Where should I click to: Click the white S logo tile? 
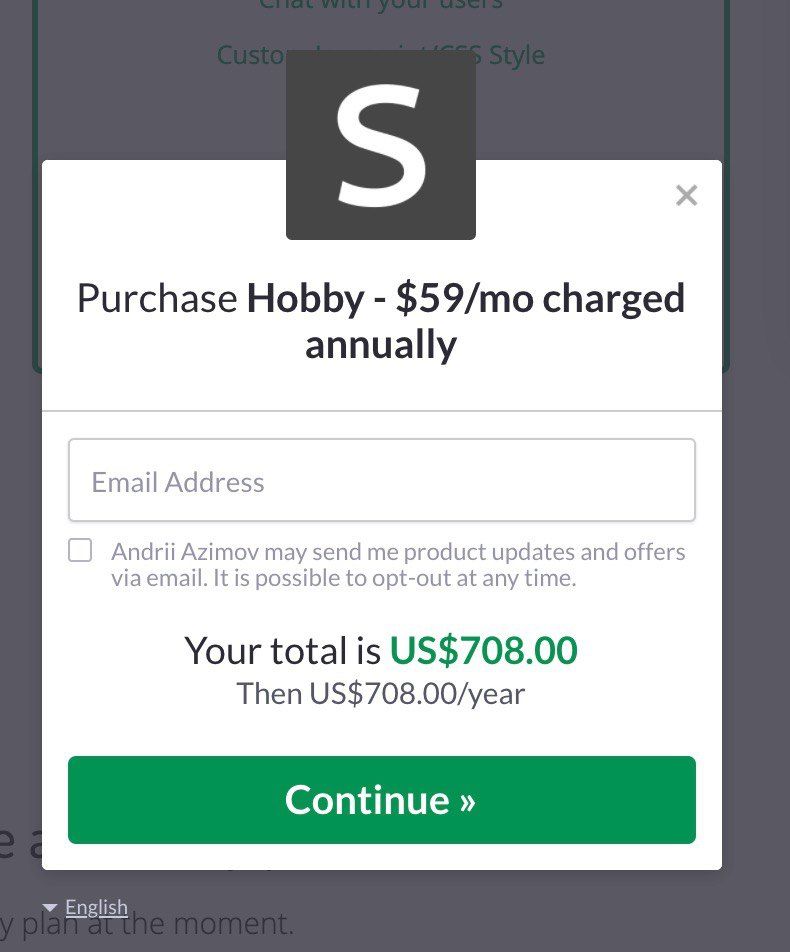381,145
